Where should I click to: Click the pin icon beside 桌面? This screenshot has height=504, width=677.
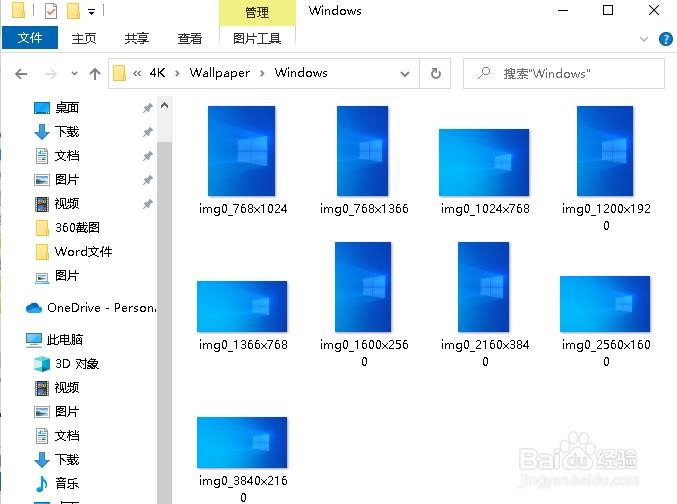147,108
